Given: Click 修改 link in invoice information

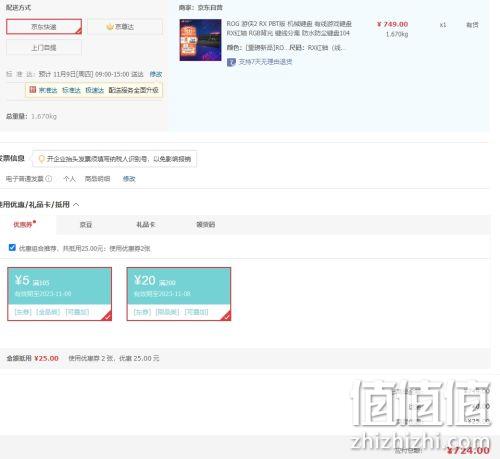Looking at the screenshot, I should pos(129,179).
